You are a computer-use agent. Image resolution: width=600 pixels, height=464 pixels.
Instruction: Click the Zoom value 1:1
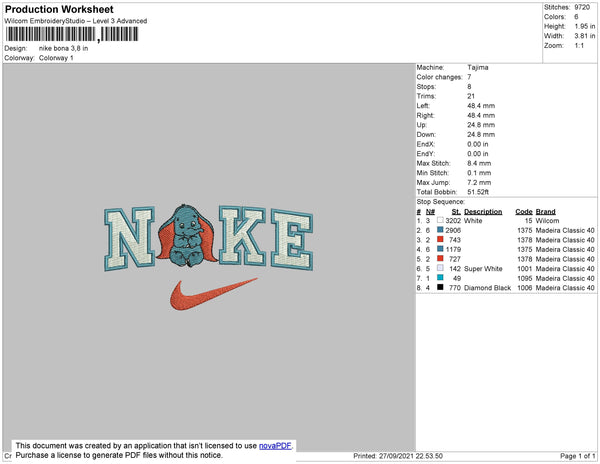point(579,46)
